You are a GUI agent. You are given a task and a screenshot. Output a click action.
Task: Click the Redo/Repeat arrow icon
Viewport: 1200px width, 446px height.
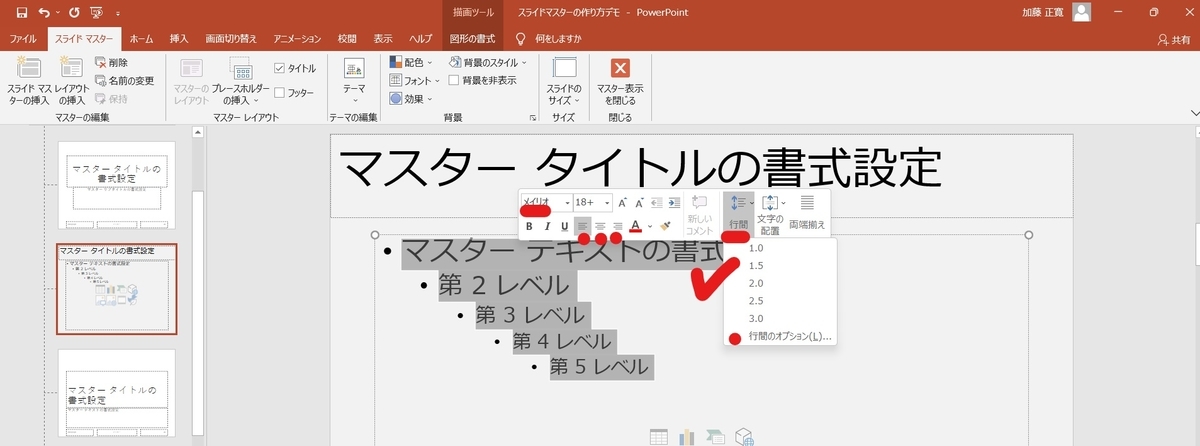(73, 13)
